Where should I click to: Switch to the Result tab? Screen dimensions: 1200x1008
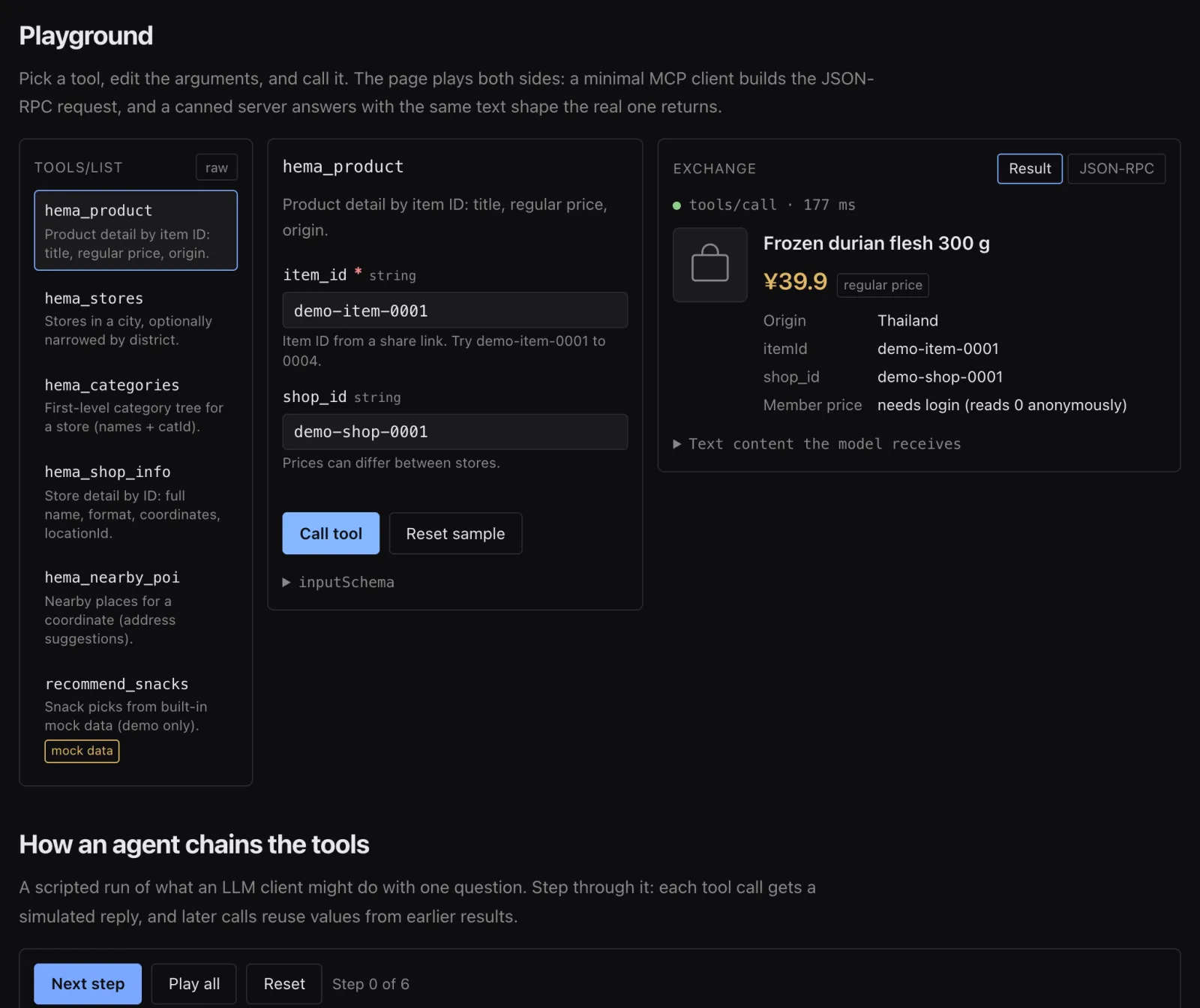1030,169
